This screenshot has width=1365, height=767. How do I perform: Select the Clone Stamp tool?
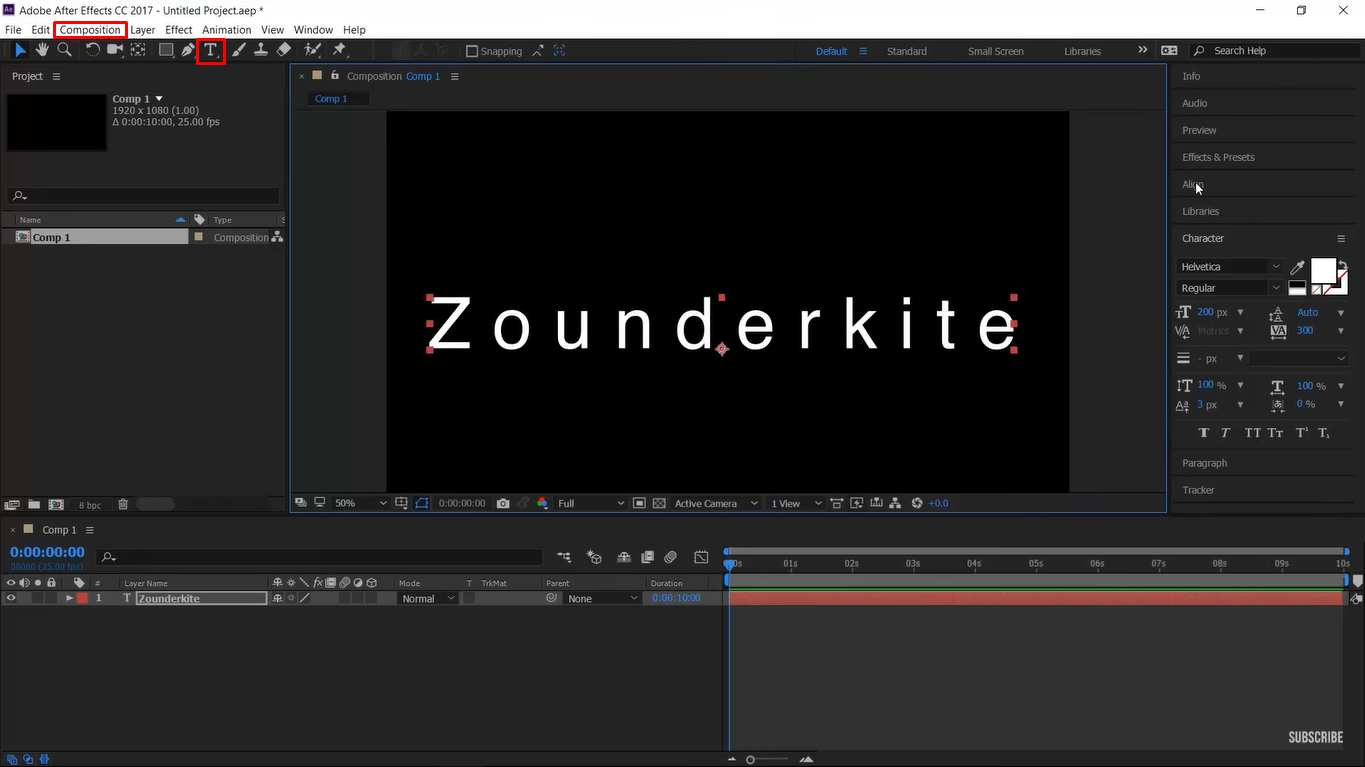(x=261, y=49)
